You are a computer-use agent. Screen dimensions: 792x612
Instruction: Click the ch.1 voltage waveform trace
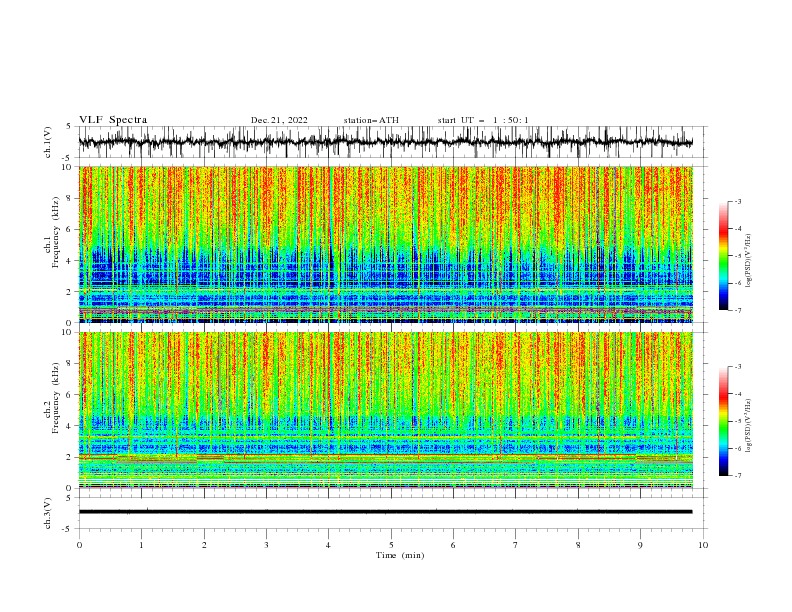click(386, 142)
